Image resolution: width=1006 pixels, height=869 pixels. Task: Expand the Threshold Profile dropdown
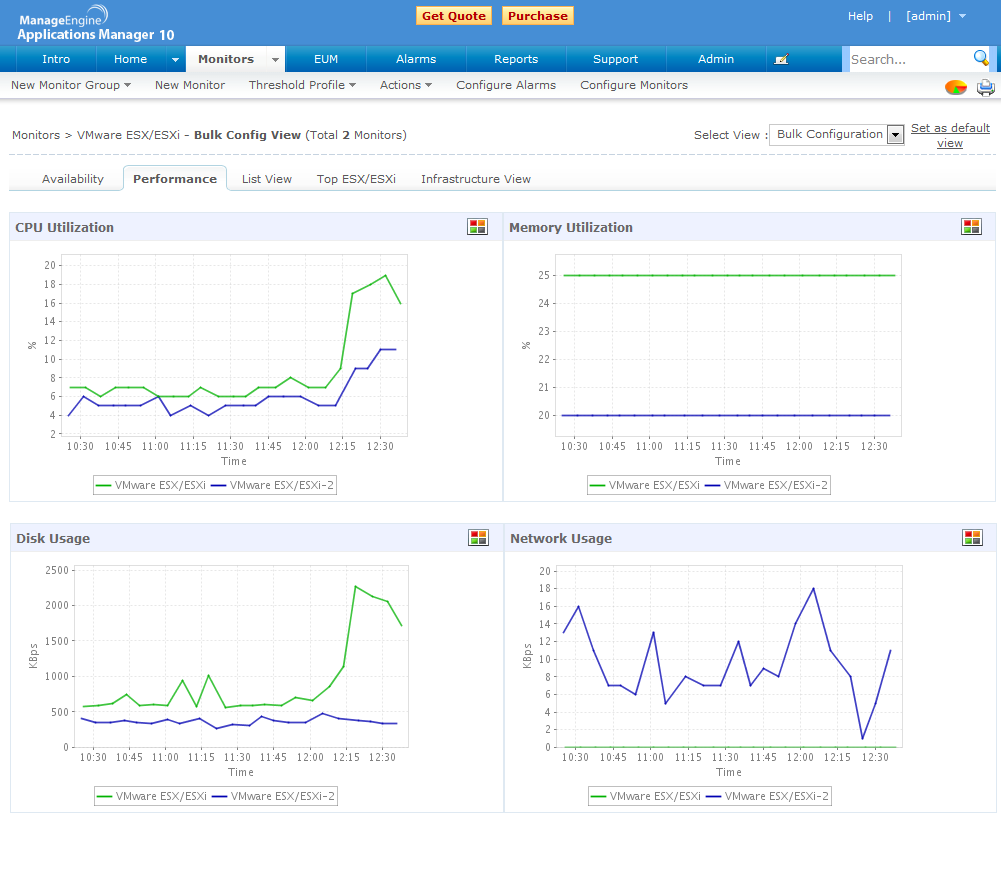coord(302,85)
